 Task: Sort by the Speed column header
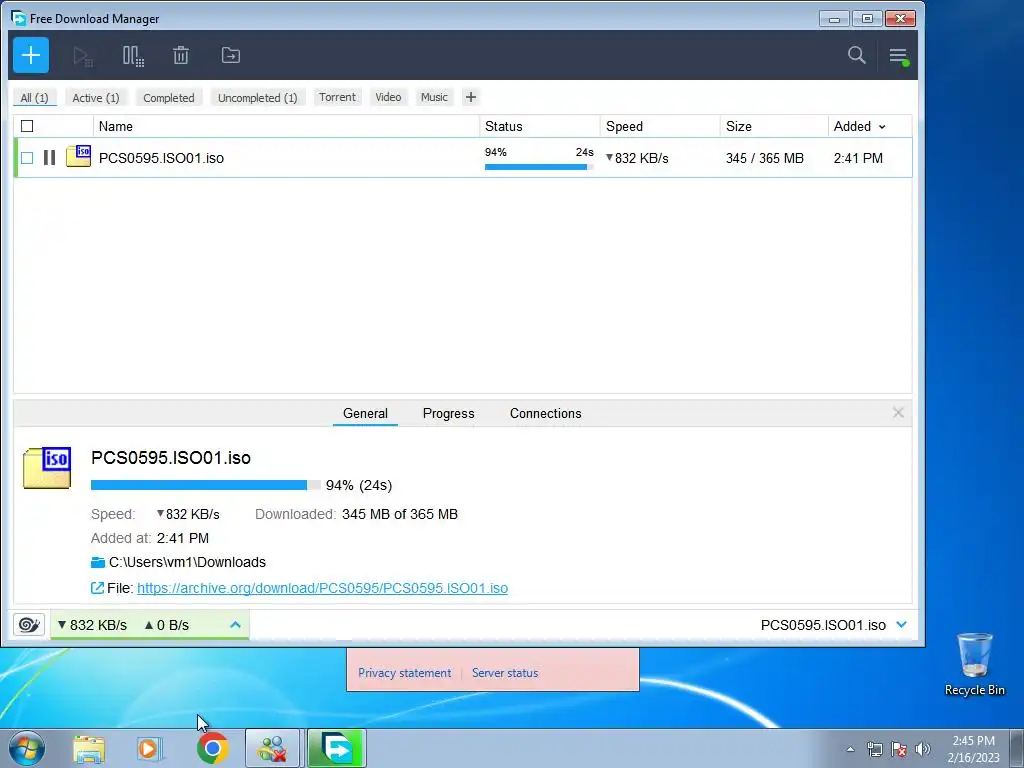(x=660, y=126)
